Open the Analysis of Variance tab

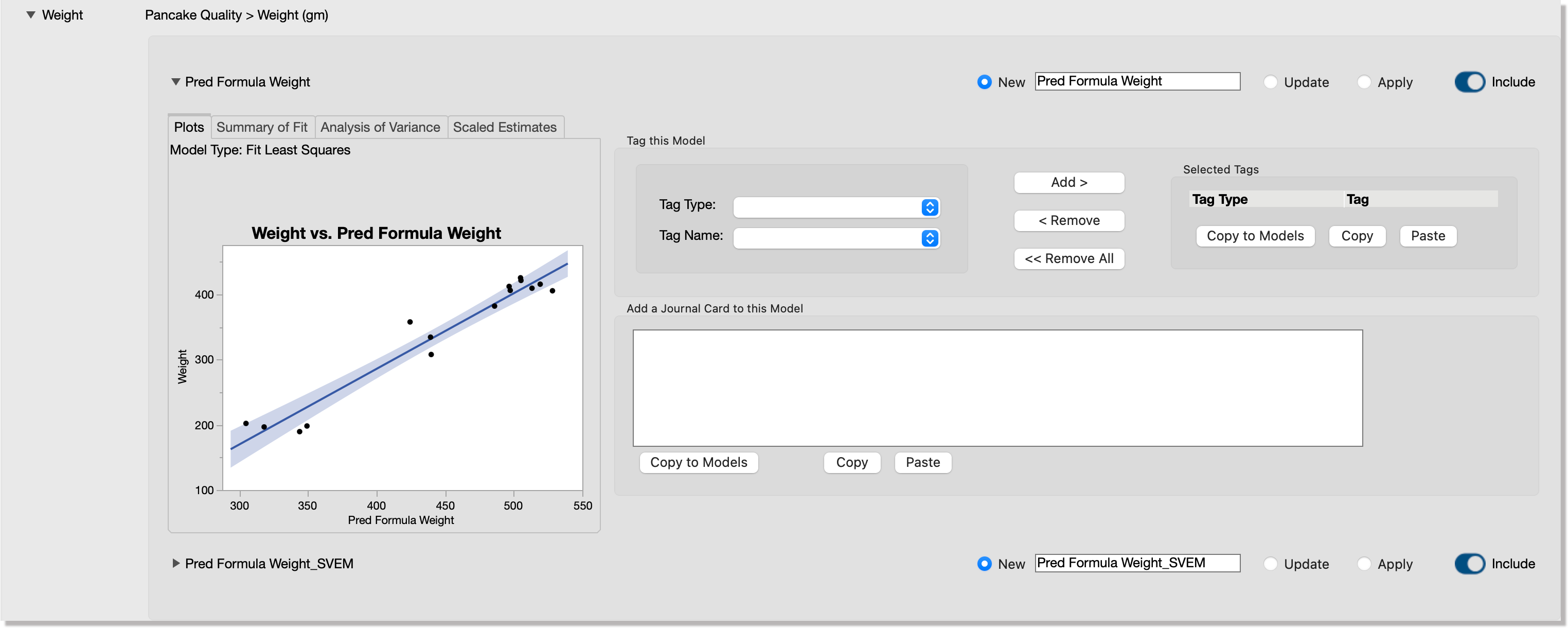[380, 127]
